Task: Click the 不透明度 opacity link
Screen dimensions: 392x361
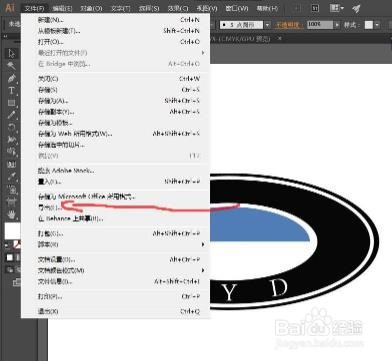Action: click(x=289, y=25)
